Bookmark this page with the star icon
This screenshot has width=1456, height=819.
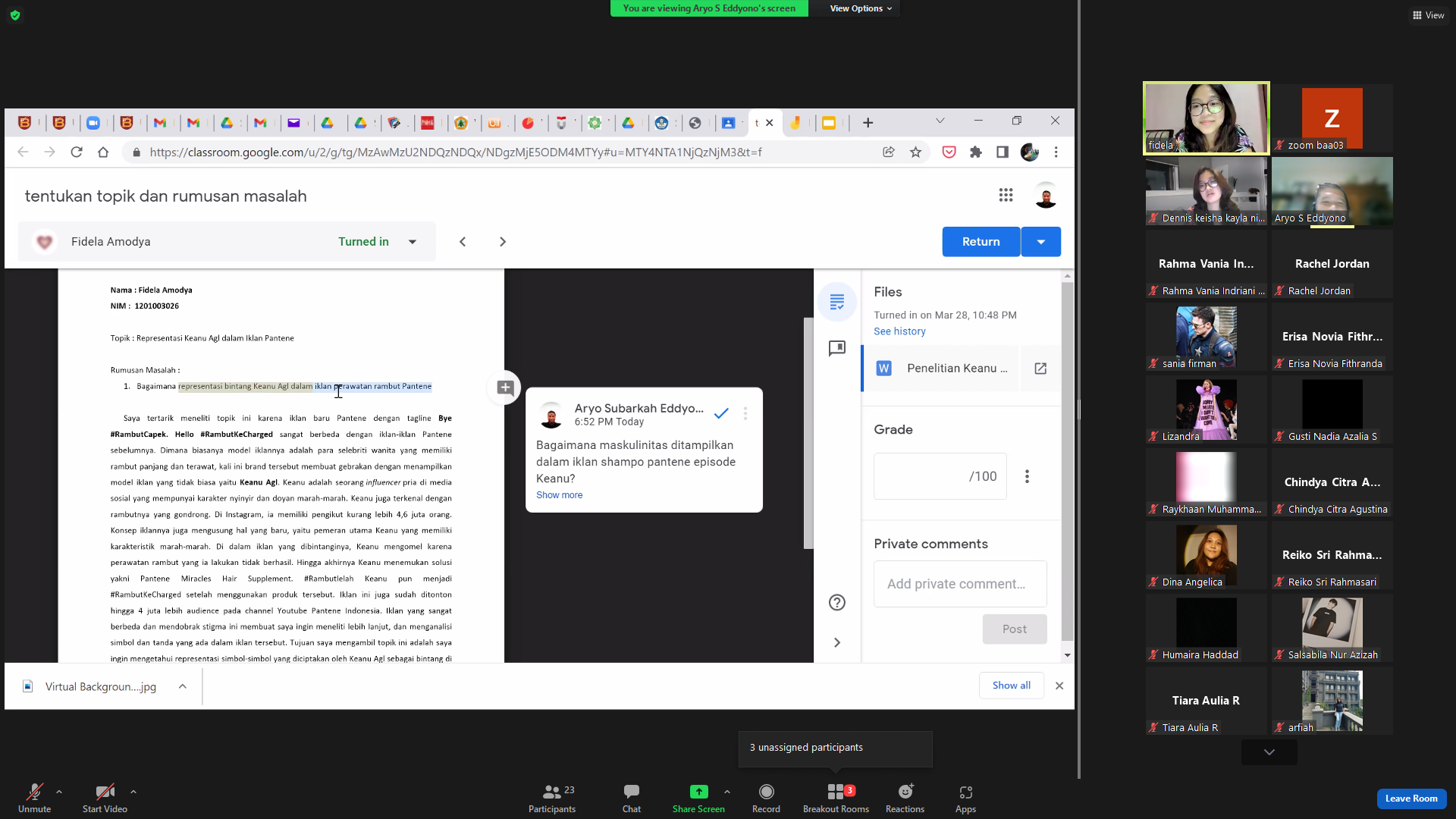pos(916,152)
